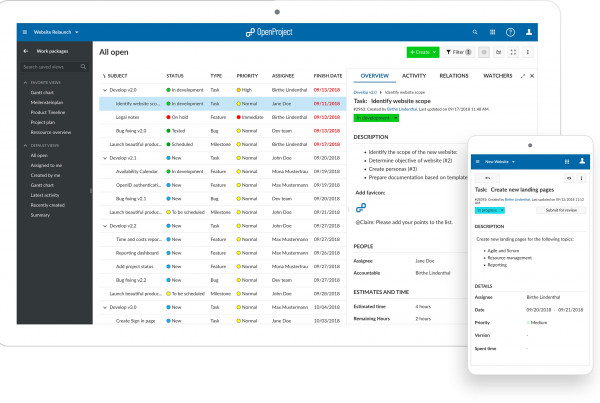Select the Assigned to me view
Image resolution: width=600 pixels, height=403 pixels.
coord(46,165)
